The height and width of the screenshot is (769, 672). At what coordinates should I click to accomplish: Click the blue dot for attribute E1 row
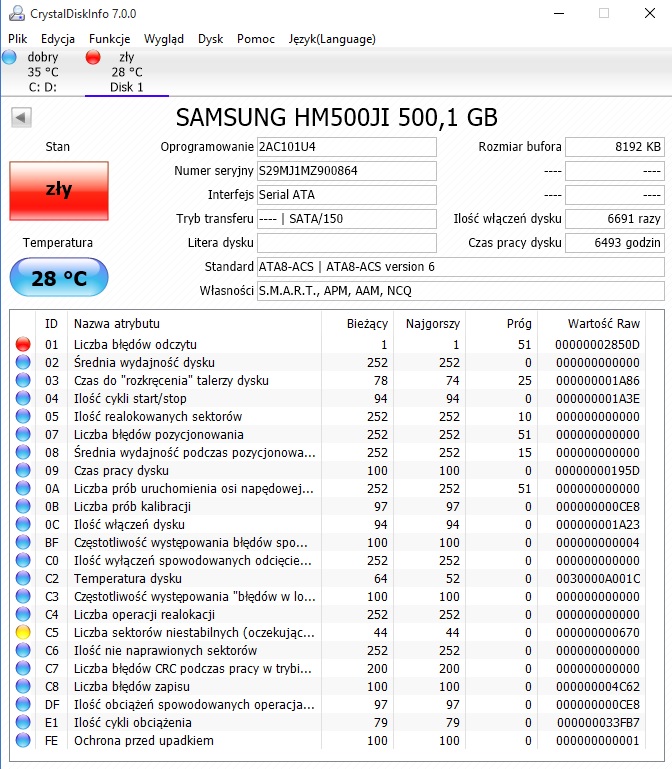23,722
